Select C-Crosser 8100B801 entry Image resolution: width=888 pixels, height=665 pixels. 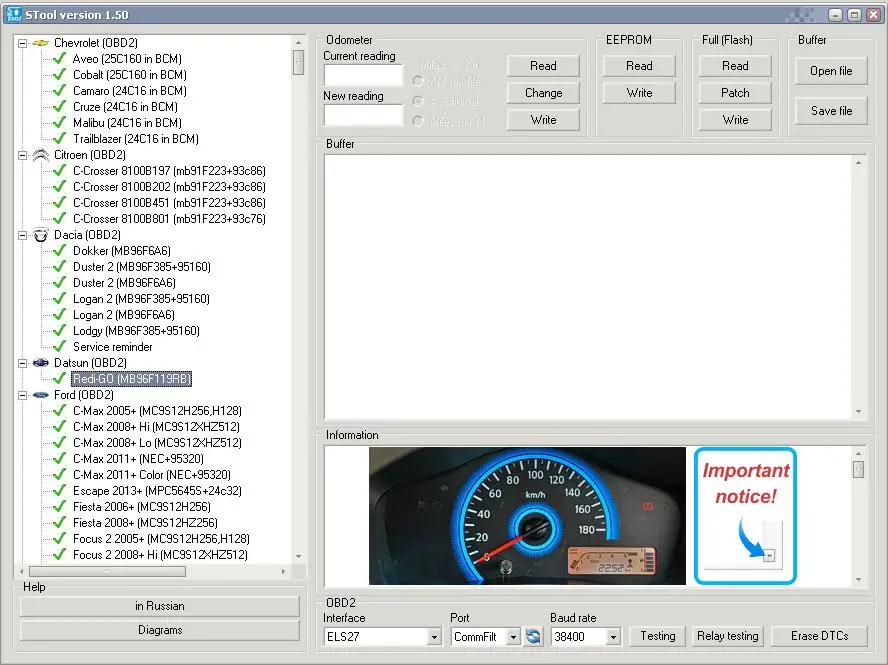pyautogui.click(x=169, y=219)
